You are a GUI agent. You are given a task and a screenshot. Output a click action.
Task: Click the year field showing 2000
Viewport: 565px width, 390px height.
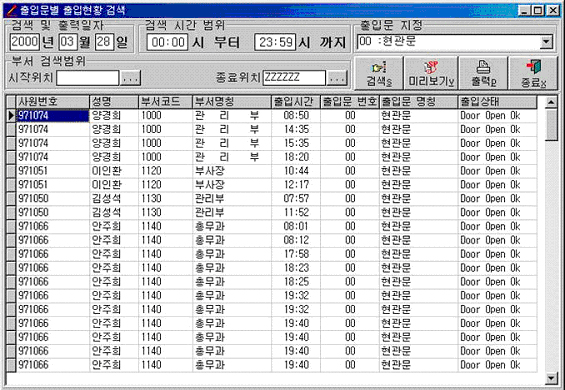[25, 42]
